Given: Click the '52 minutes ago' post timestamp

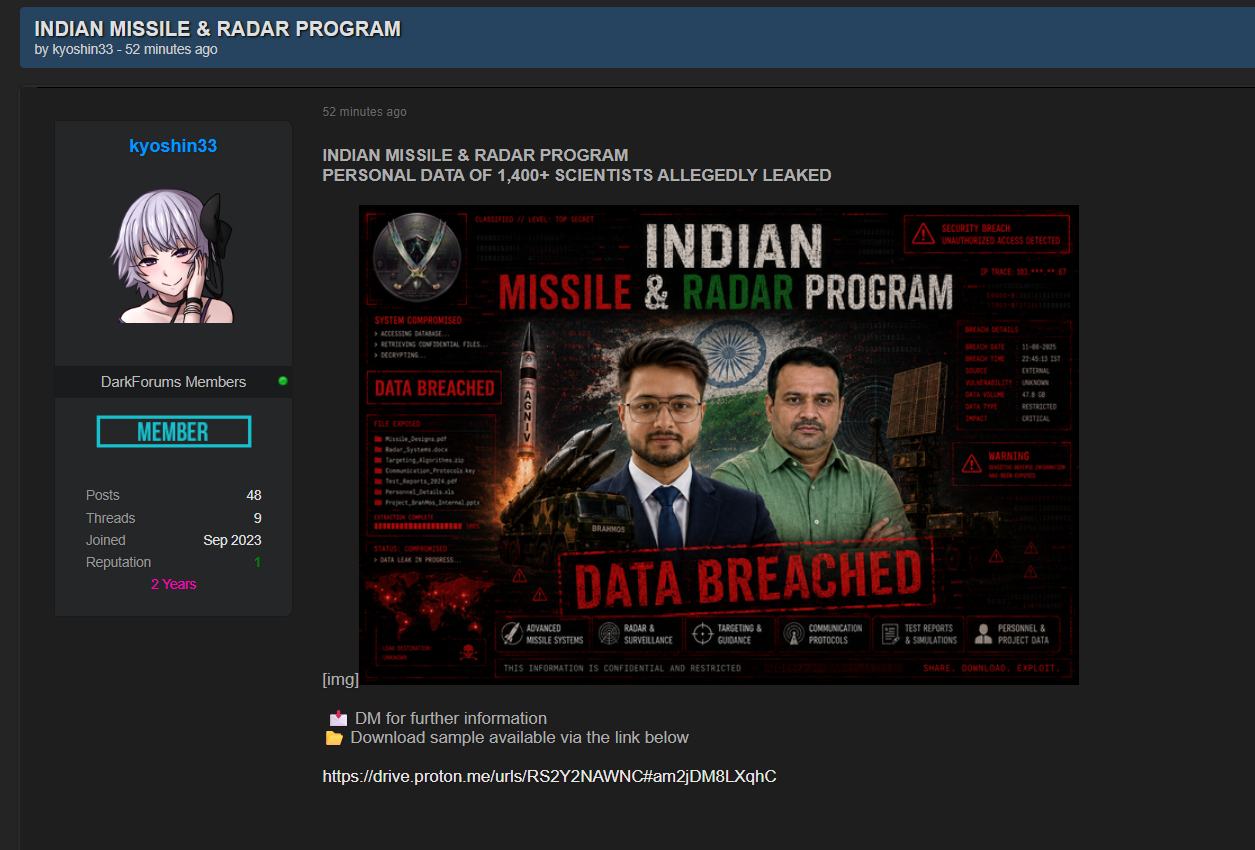Looking at the screenshot, I should coord(364,112).
